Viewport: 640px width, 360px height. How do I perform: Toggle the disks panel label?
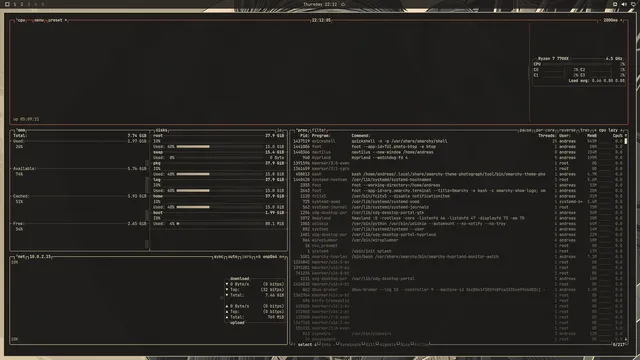click(x=161, y=130)
